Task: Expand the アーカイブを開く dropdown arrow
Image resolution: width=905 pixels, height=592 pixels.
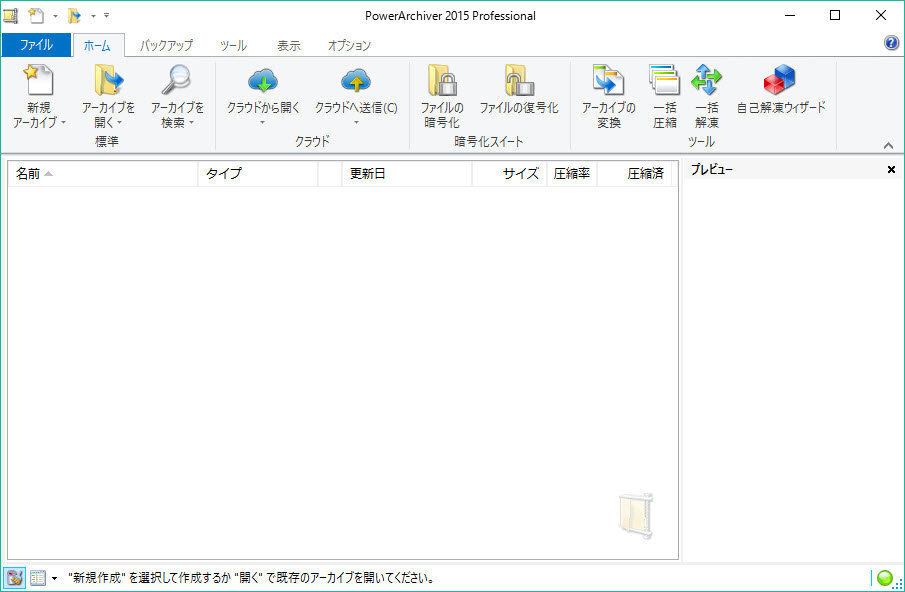Action: click(119, 123)
